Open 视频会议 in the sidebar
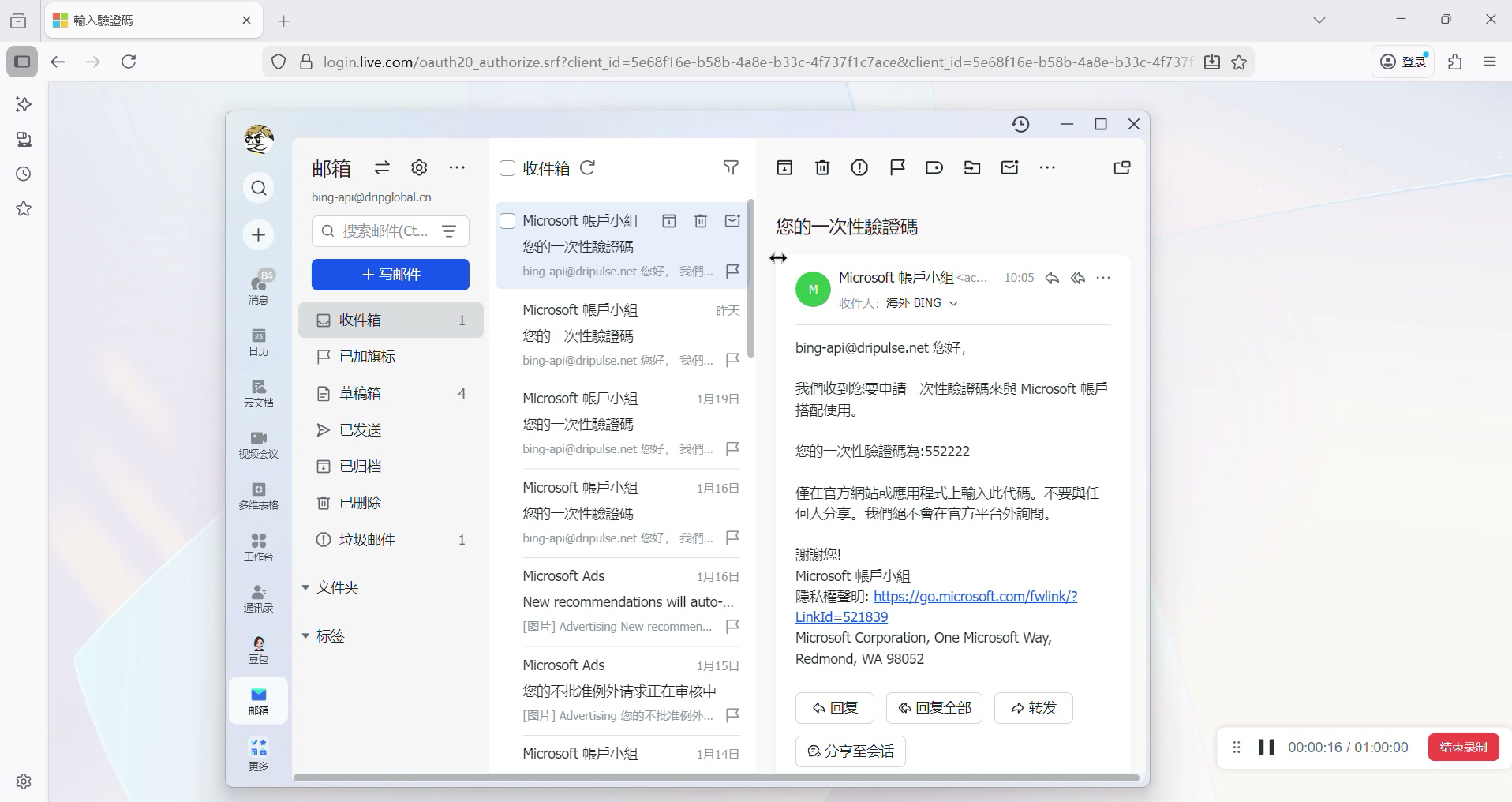1512x802 pixels. [x=259, y=444]
